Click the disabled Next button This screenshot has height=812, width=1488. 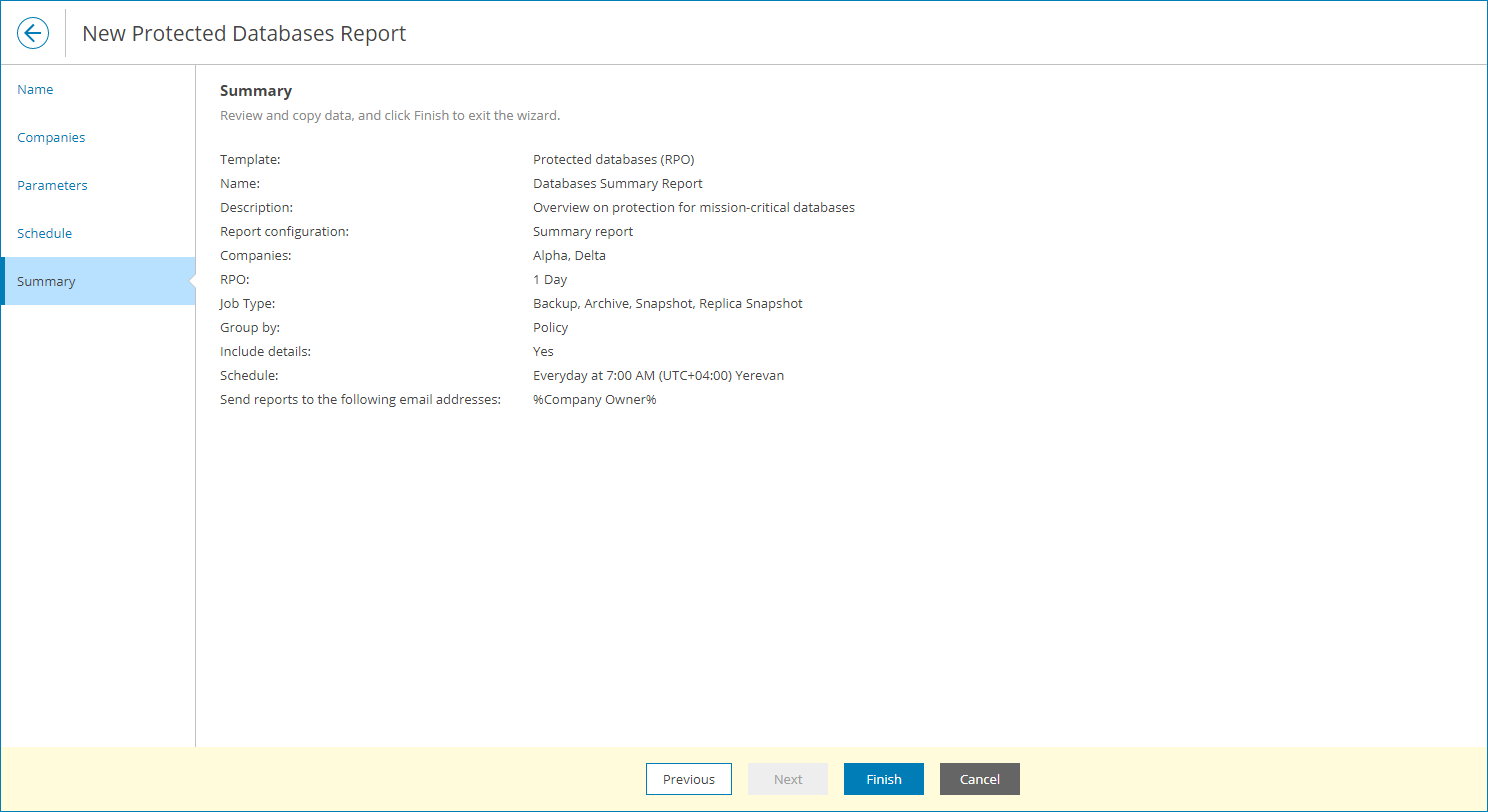click(788, 779)
